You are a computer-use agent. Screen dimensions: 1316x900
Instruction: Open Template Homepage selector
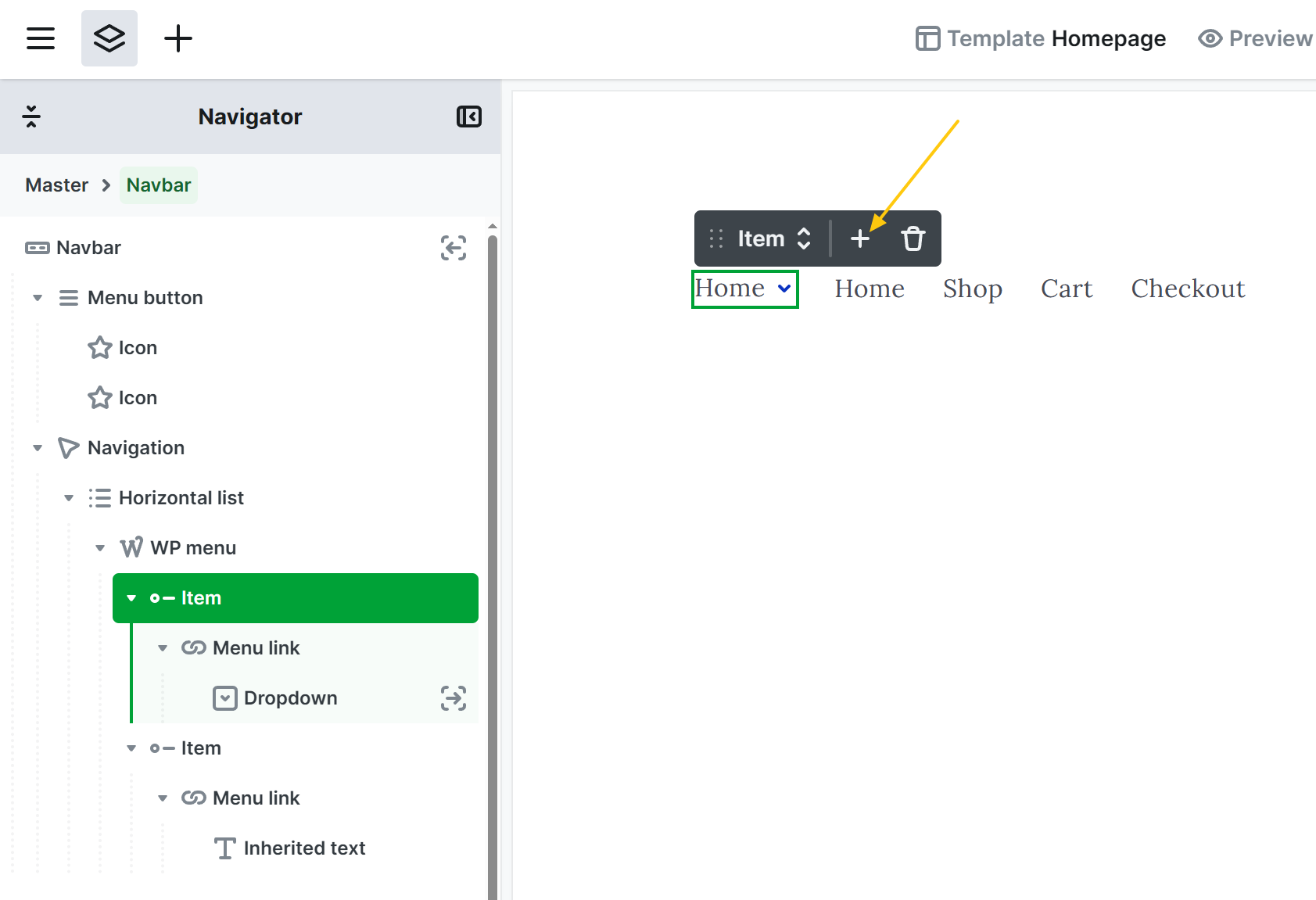[x=1041, y=38]
